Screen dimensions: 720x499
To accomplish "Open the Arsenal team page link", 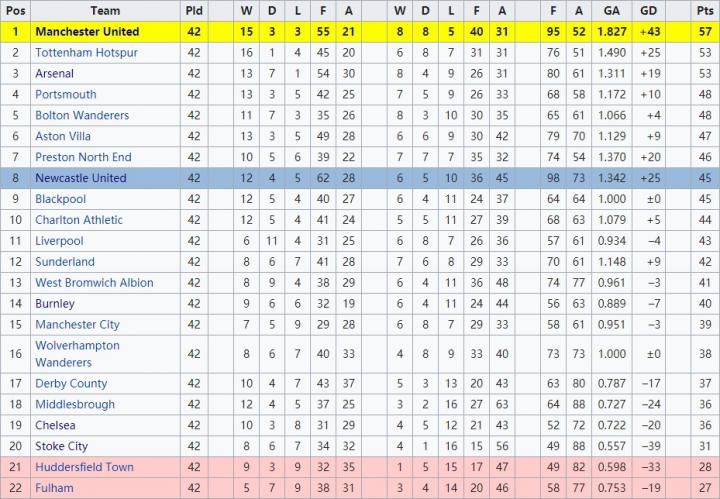I will (54, 73).
